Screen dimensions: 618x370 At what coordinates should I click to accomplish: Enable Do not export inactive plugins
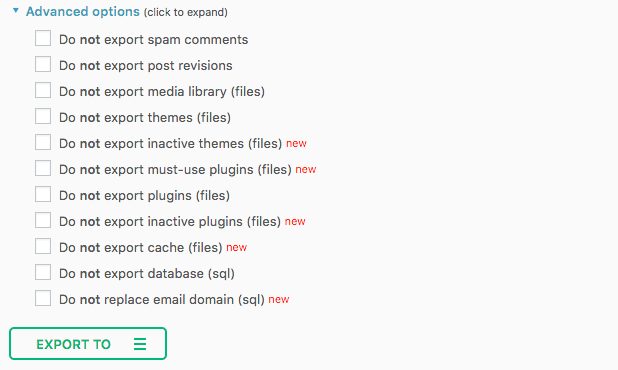click(x=43, y=220)
